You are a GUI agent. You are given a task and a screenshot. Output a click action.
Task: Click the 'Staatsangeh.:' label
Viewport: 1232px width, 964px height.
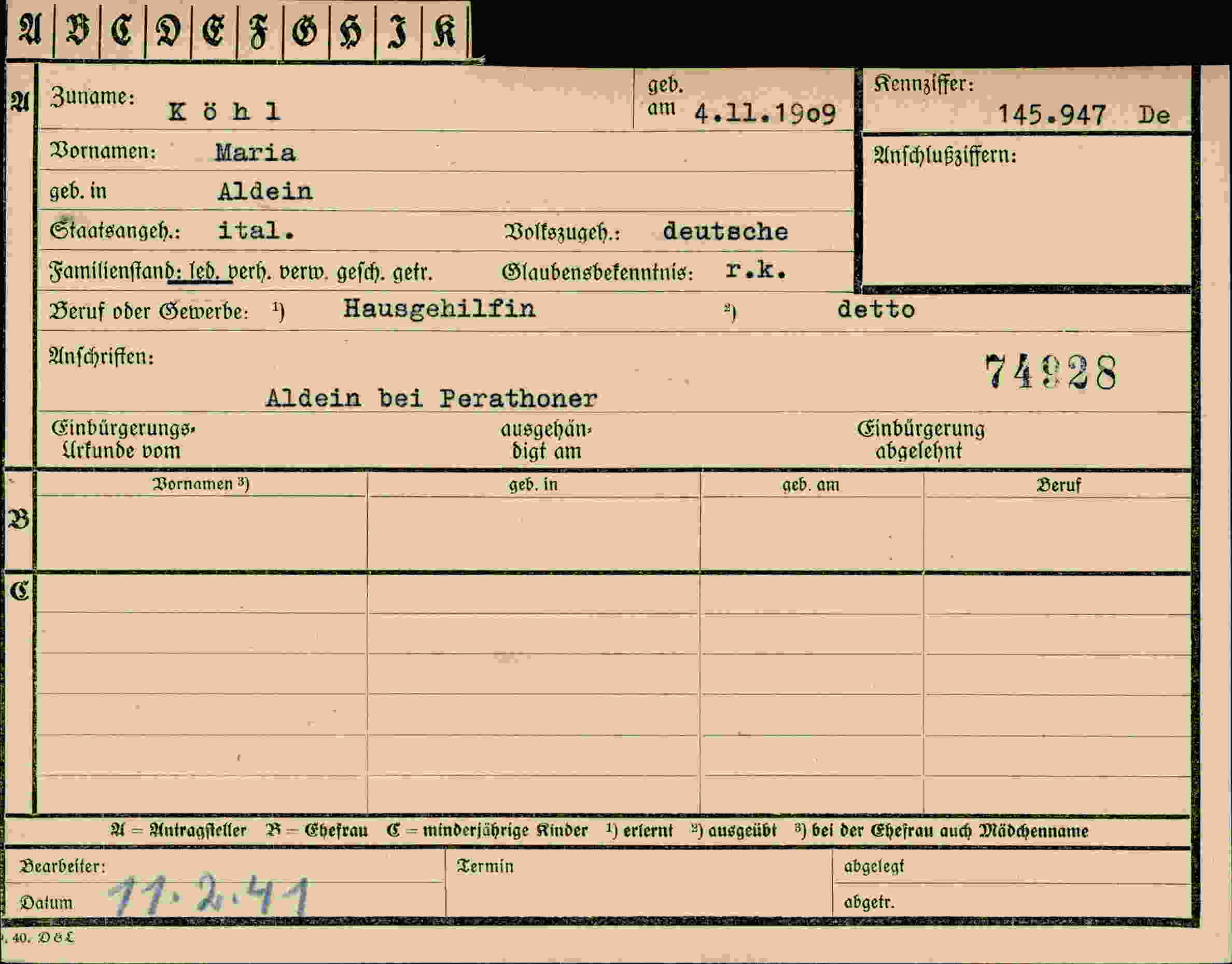(115, 230)
